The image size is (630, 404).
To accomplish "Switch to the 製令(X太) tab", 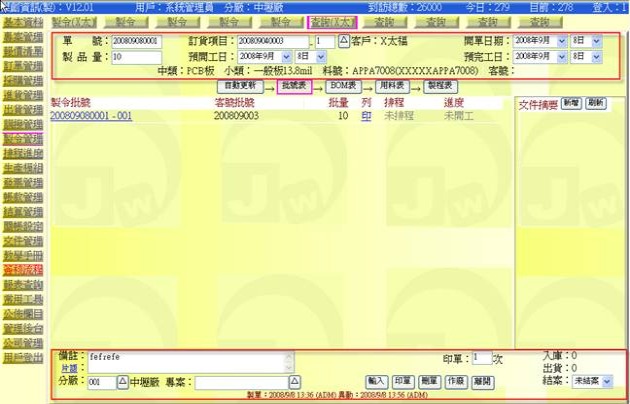I will tap(74, 21).
